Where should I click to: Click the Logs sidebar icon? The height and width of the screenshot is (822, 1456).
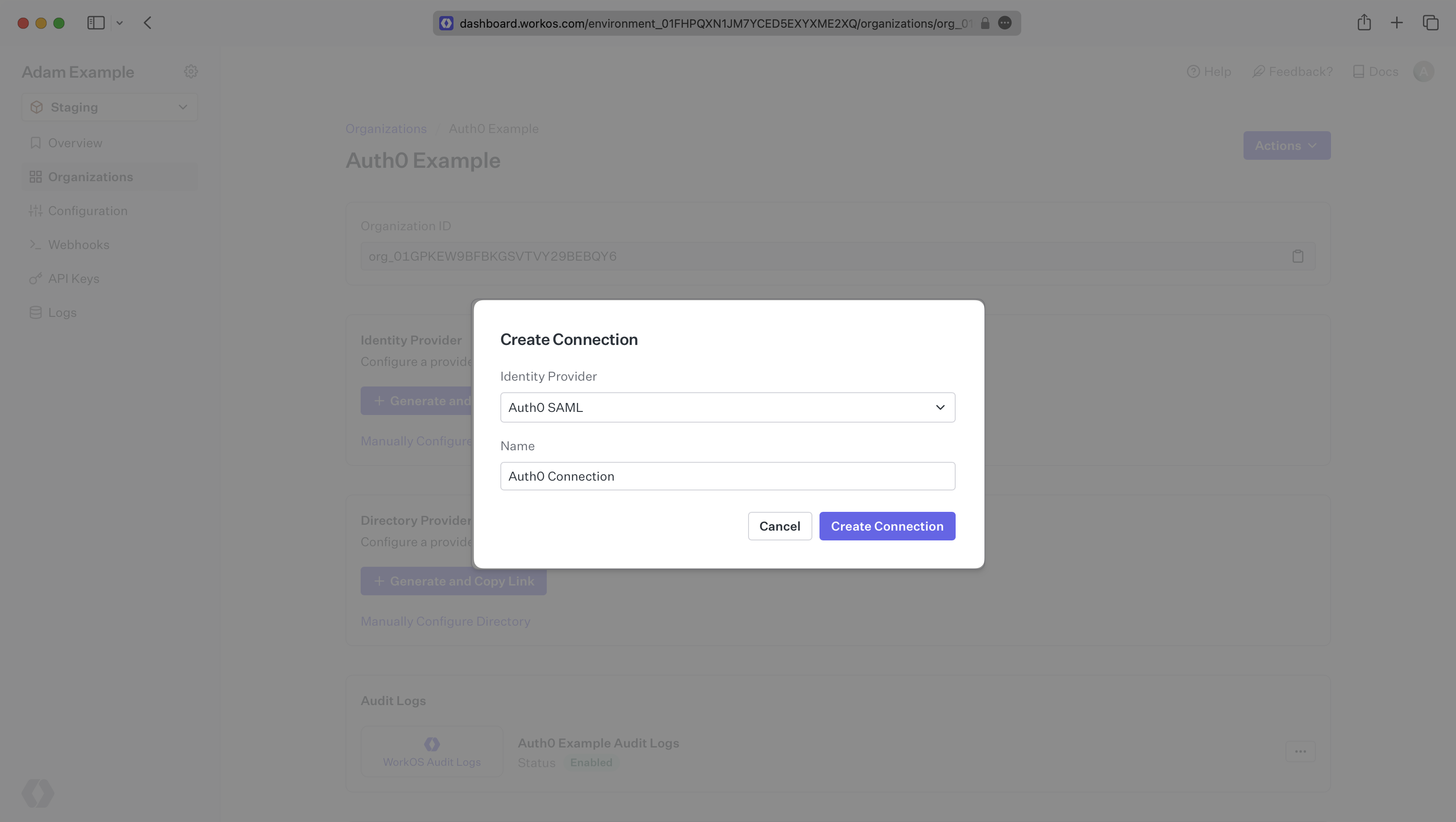35,312
